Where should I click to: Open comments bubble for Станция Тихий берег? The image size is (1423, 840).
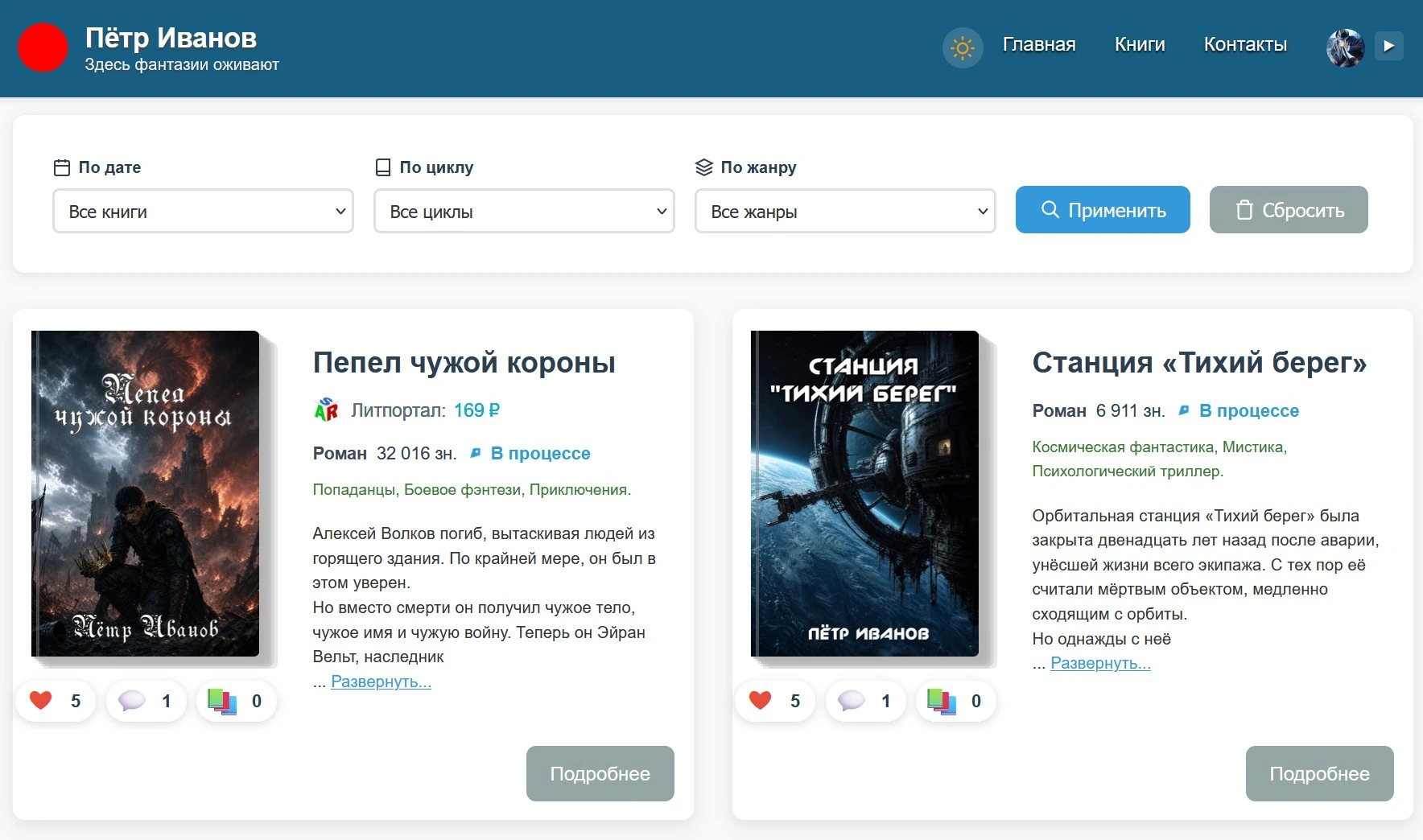point(852,701)
